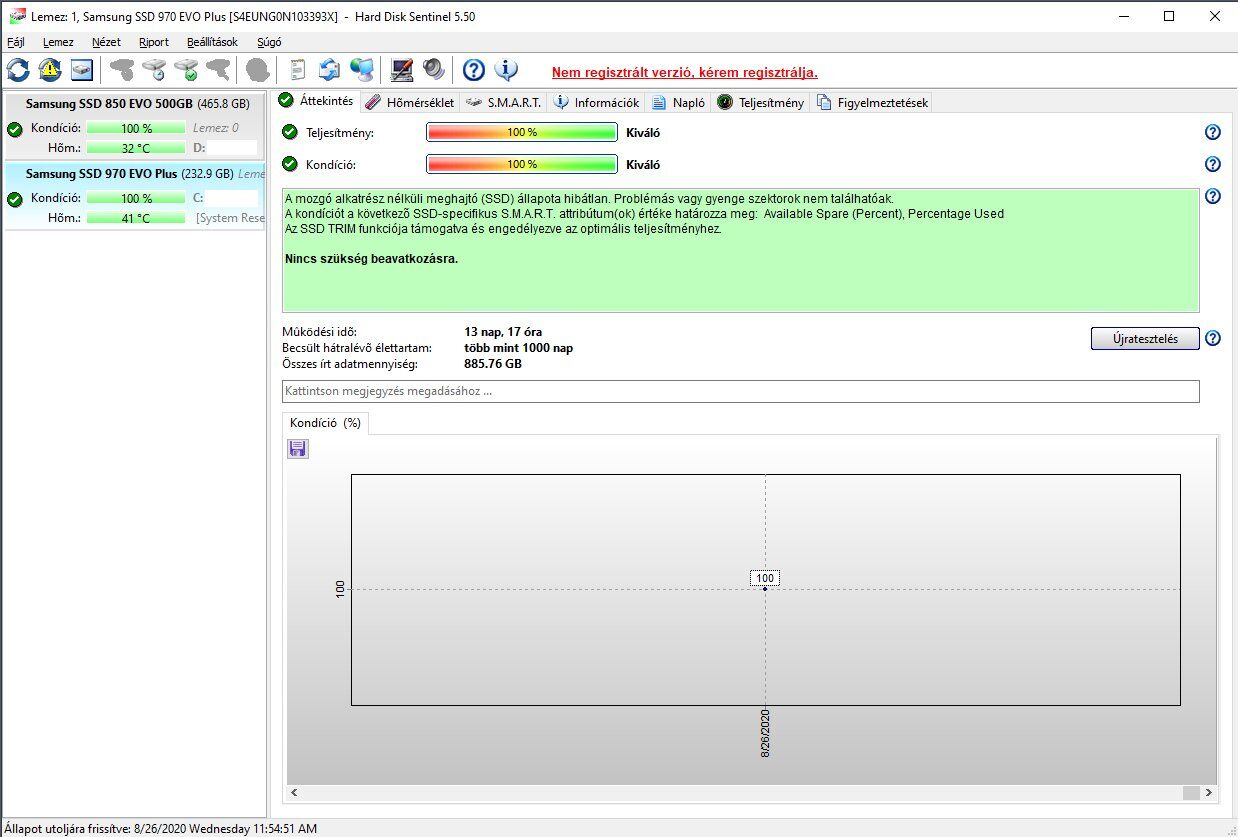Click the graph scrollbar right arrow
1238x837 pixels.
(x=1209, y=792)
